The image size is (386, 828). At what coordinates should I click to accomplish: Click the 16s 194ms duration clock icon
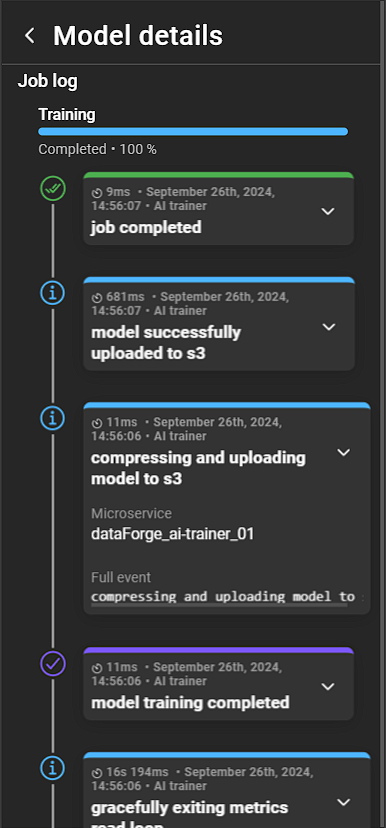click(x=97, y=773)
